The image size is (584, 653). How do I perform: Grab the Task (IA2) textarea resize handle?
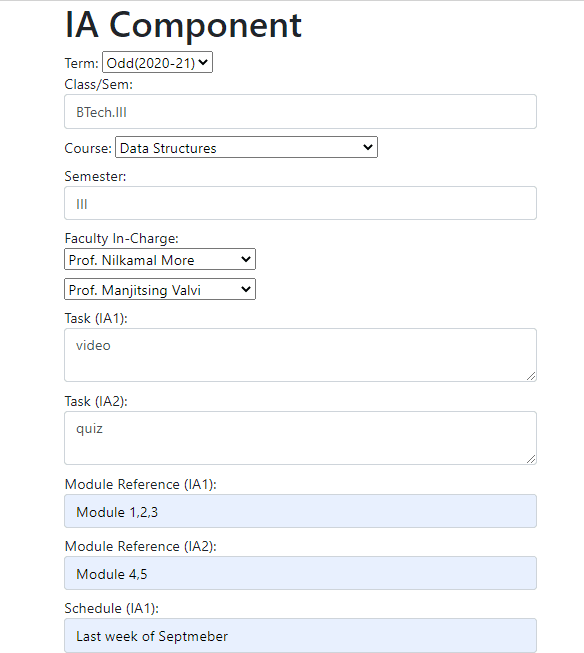(531, 459)
